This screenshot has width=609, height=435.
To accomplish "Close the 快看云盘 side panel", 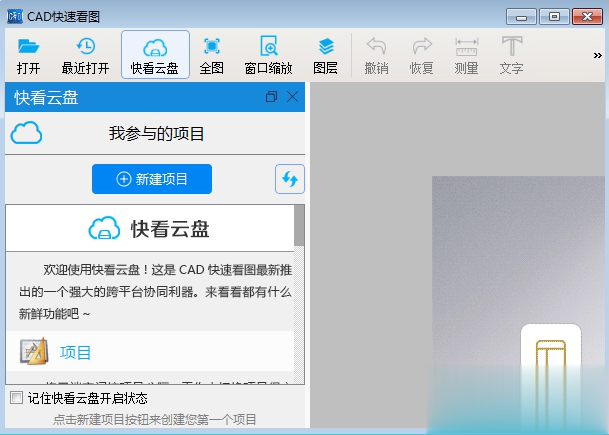I will [292, 96].
